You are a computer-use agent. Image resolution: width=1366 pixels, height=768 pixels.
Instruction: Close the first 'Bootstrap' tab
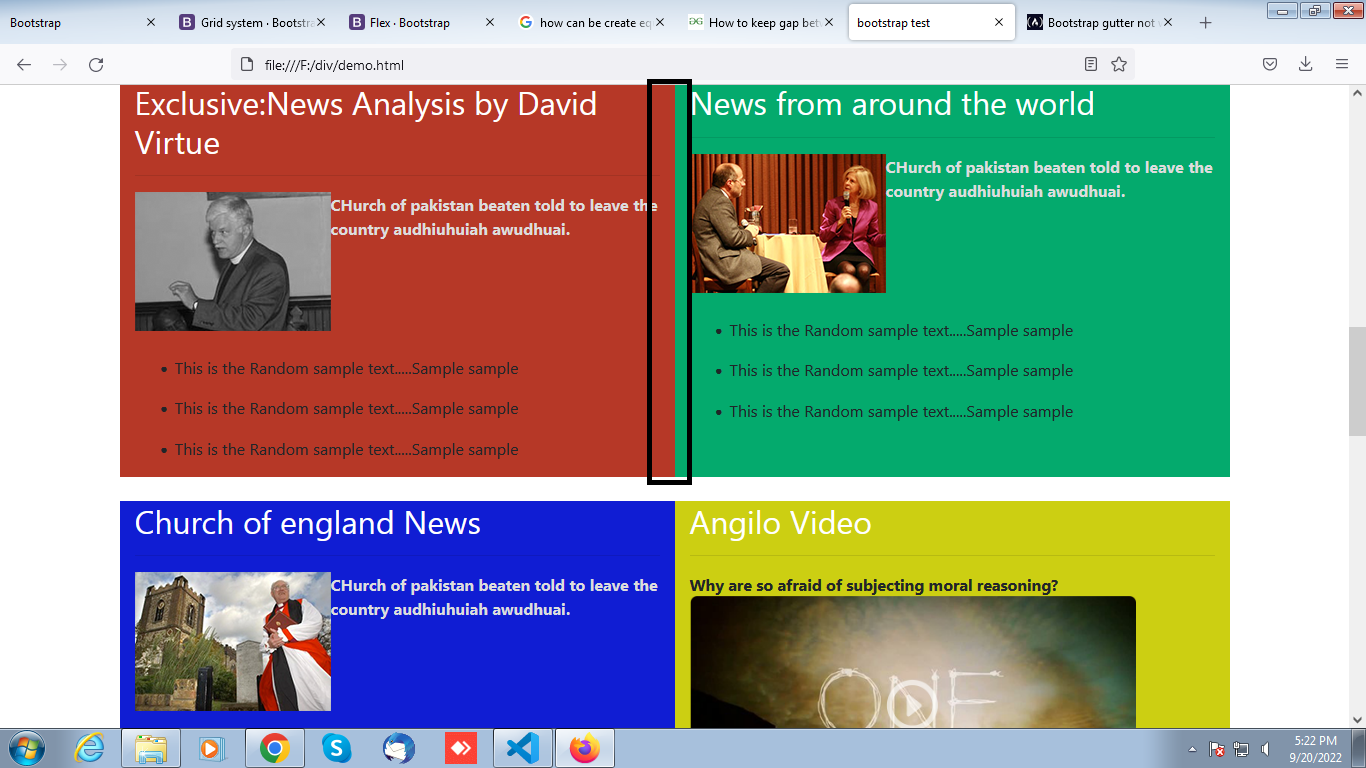click(151, 23)
